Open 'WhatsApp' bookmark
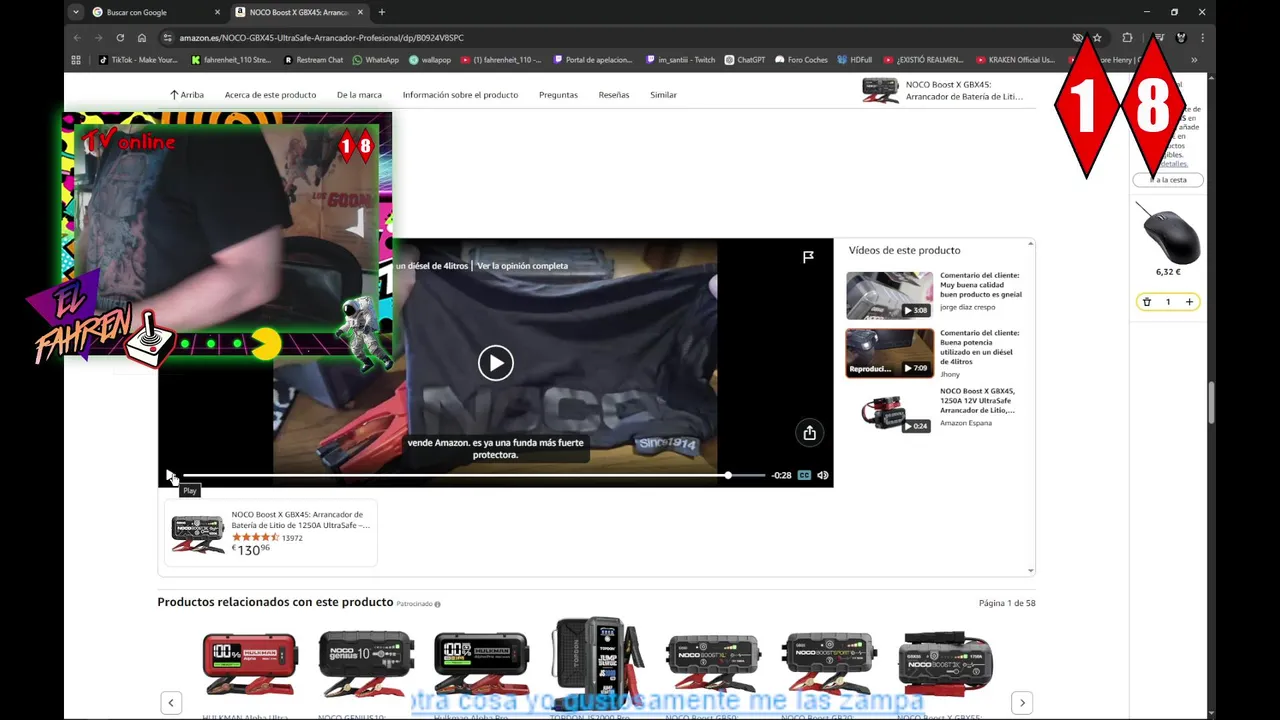Viewport: 1280px width, 720px height. 375,60
